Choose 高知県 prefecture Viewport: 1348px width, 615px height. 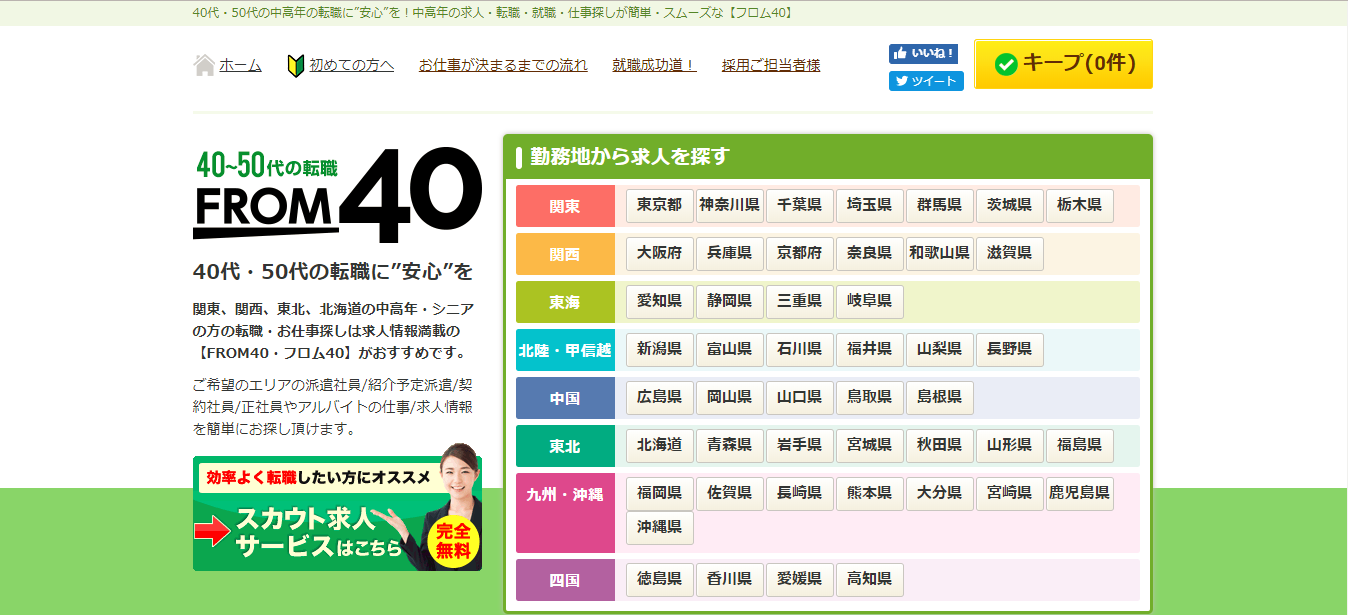point(870,579)
